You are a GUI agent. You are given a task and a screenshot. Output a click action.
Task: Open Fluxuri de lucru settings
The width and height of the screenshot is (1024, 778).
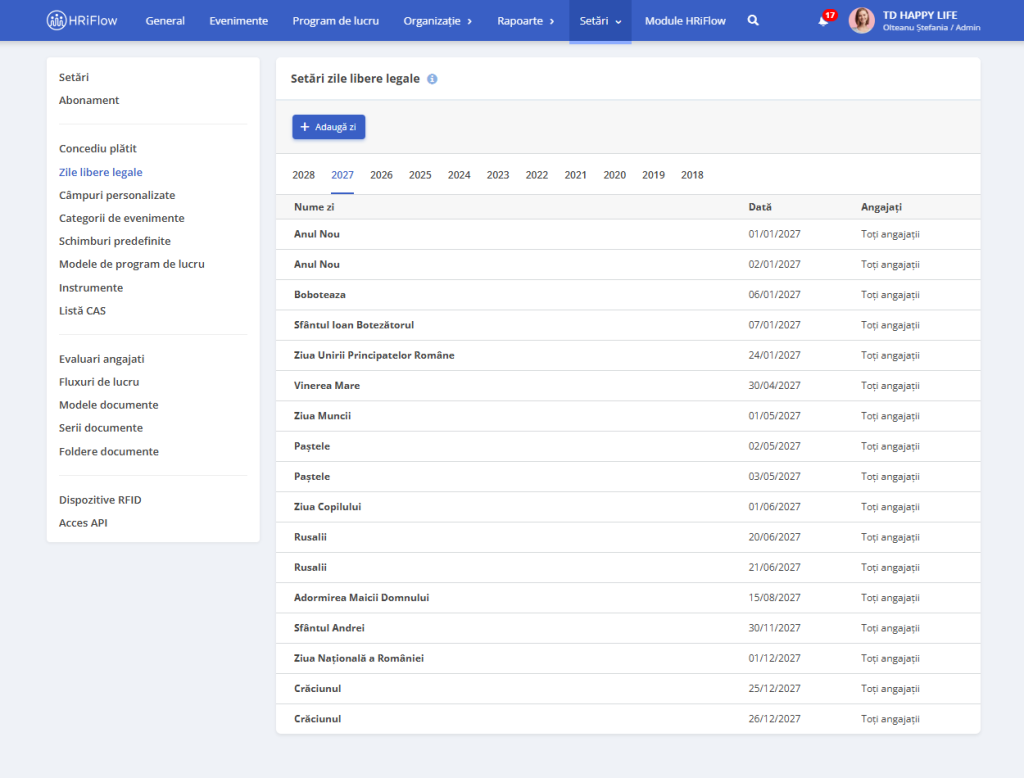[99, 381]
